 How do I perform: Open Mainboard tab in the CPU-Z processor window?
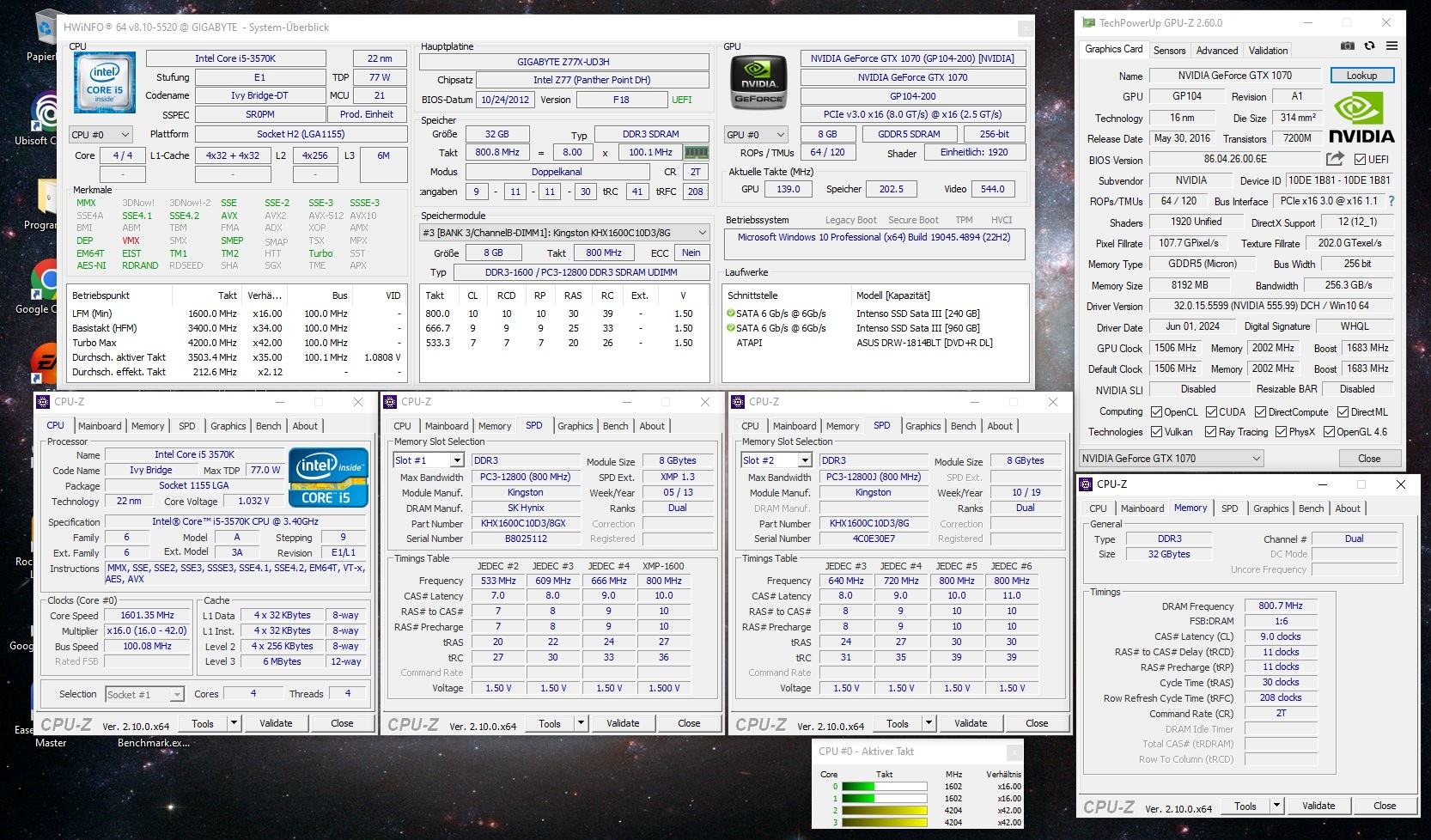click(x=100, y=426)
